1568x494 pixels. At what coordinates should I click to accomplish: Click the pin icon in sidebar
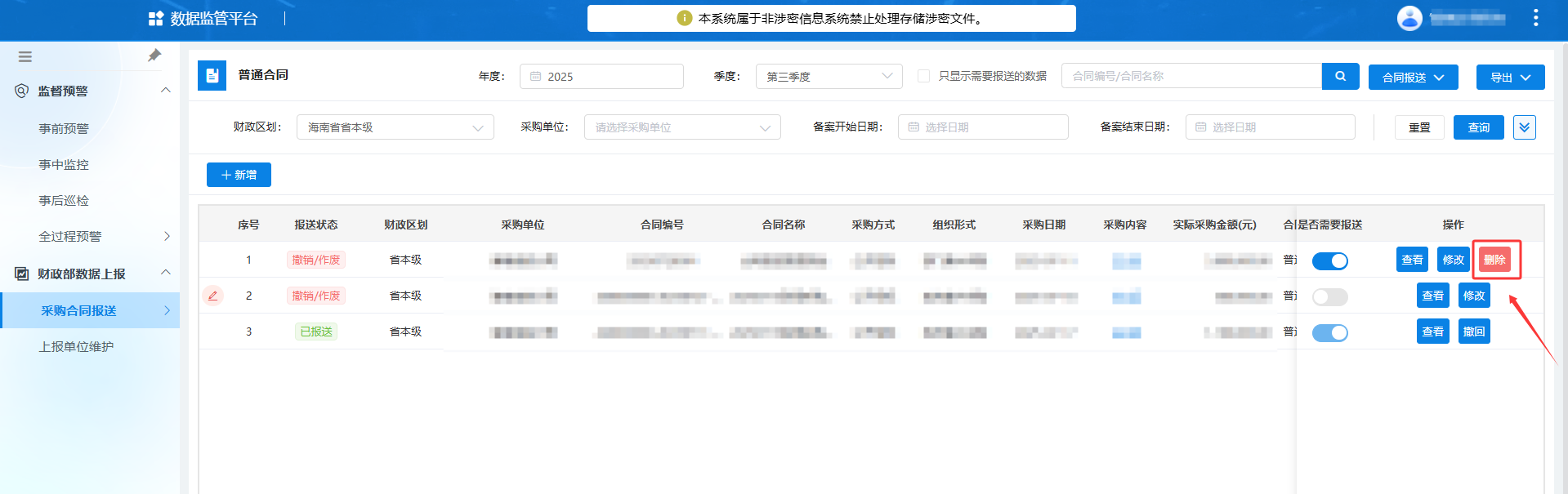click(x=154, y=56)
